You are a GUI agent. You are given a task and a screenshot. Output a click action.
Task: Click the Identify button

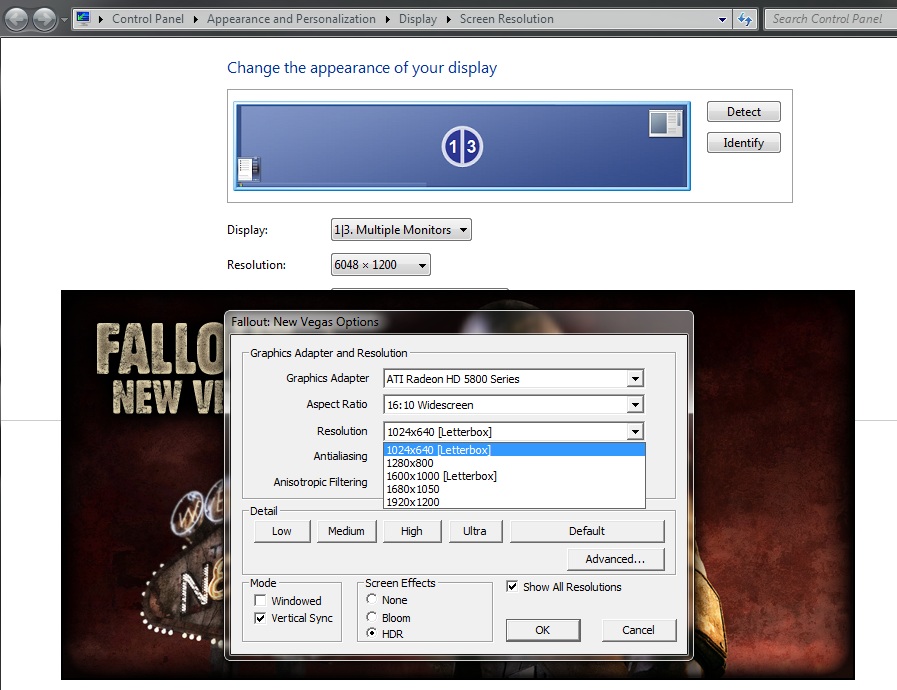click(743, 142)
